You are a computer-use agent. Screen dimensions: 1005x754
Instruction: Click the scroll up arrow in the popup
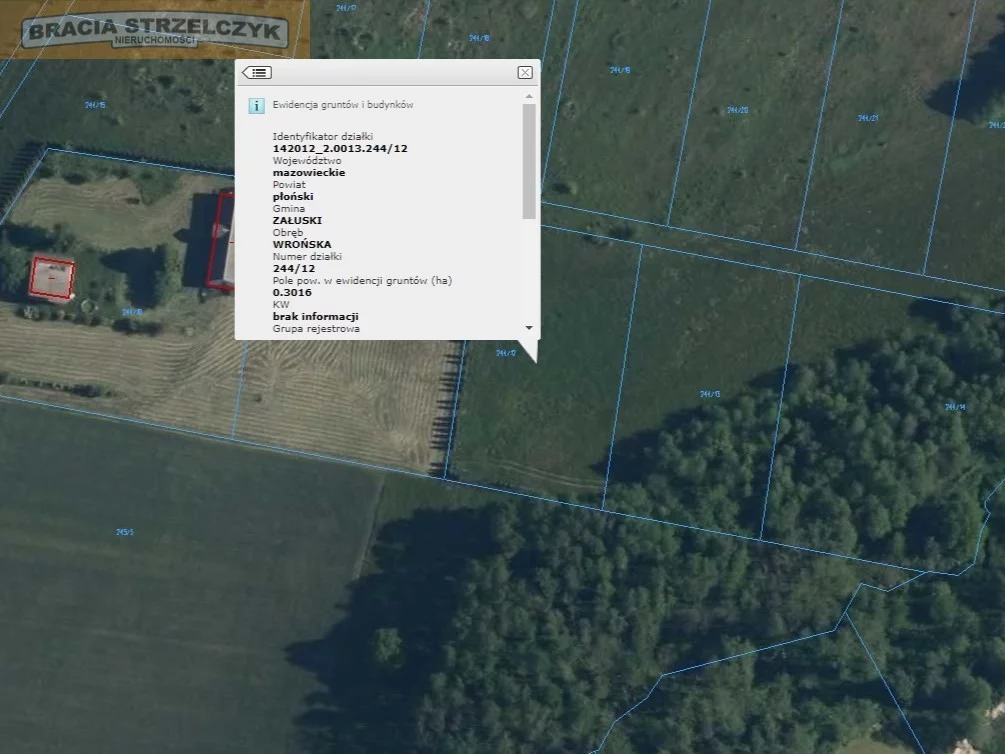pos(528,97)
